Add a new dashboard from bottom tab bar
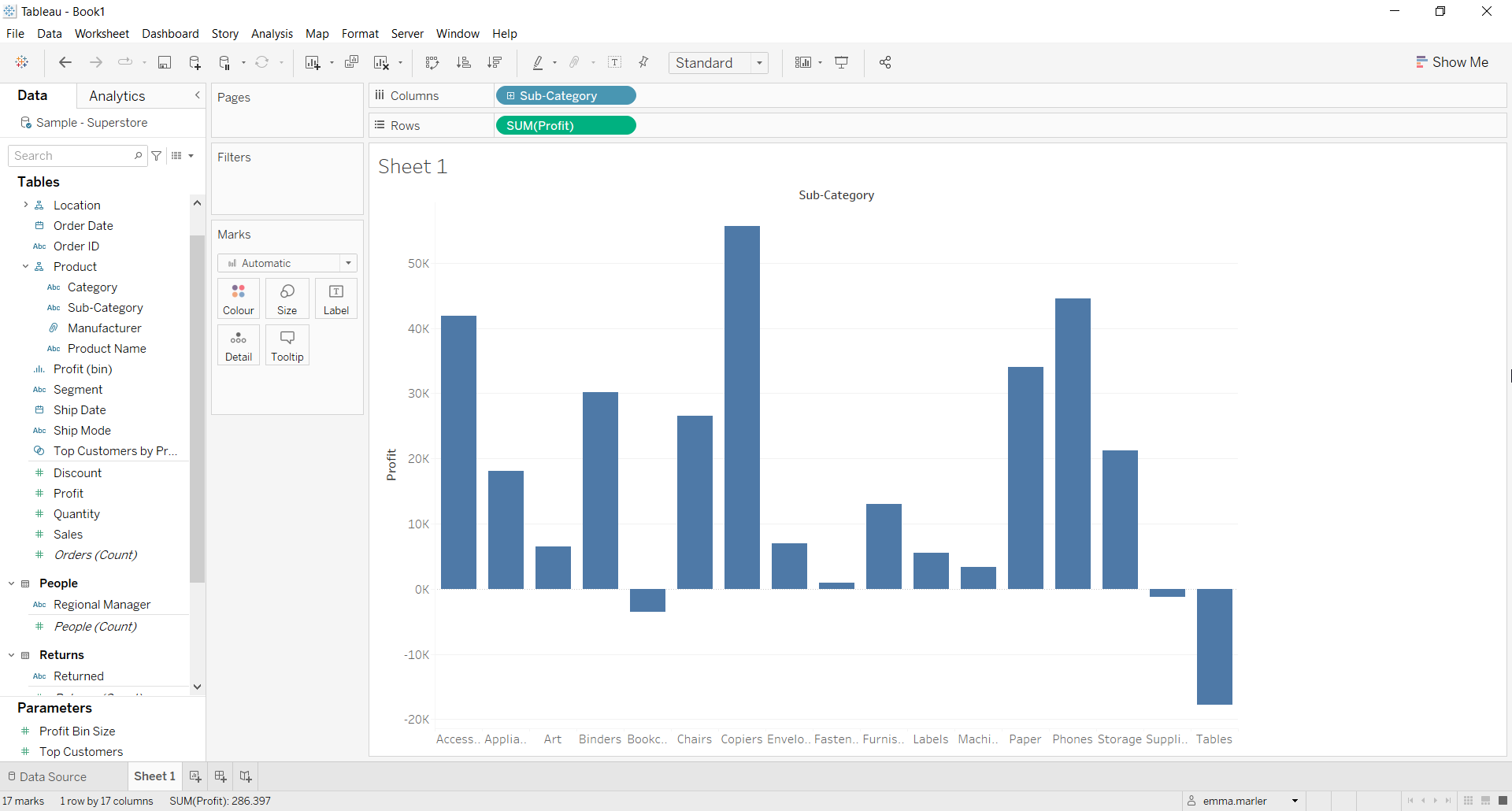Viewport: 1512px width, 811px height. click(220, 776)
